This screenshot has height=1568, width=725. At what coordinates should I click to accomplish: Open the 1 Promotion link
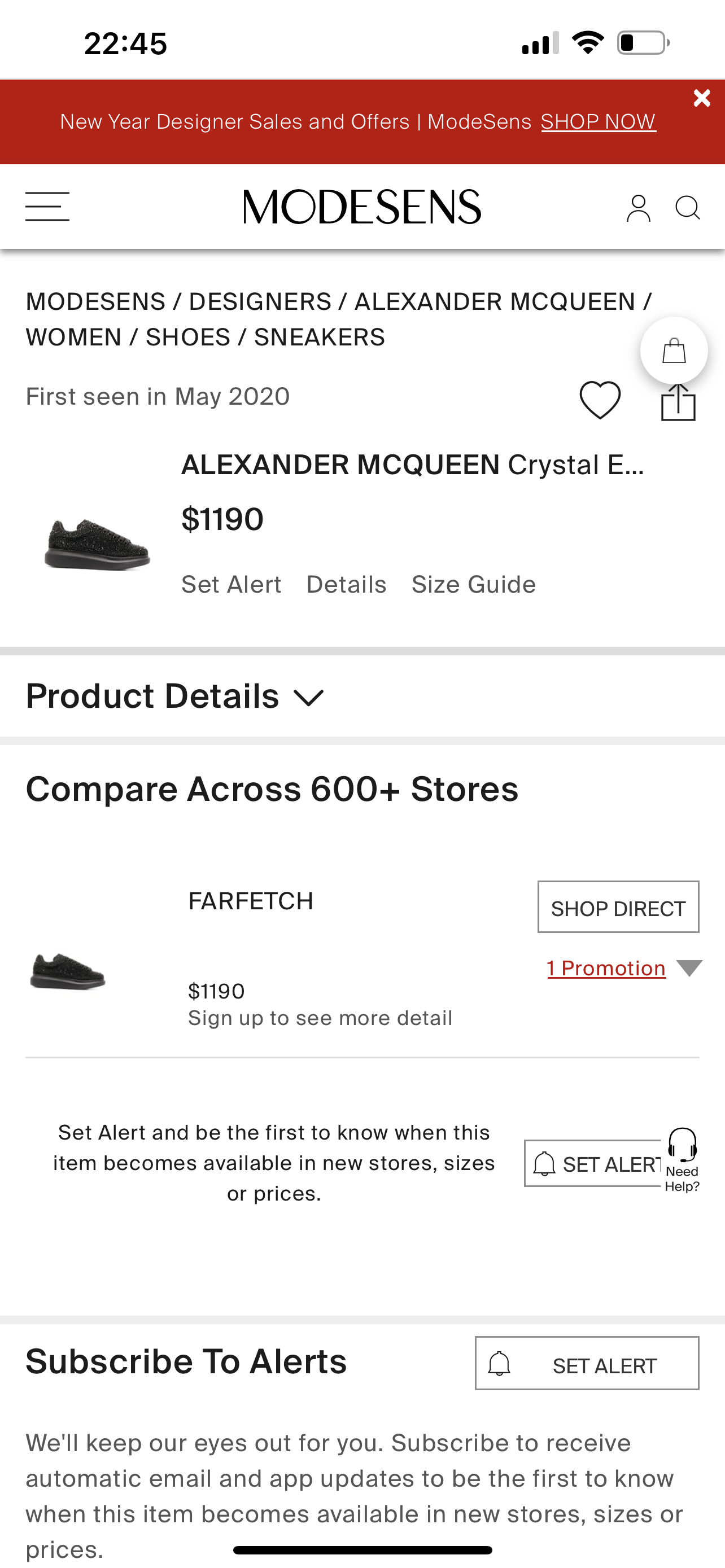coord(606,968)
